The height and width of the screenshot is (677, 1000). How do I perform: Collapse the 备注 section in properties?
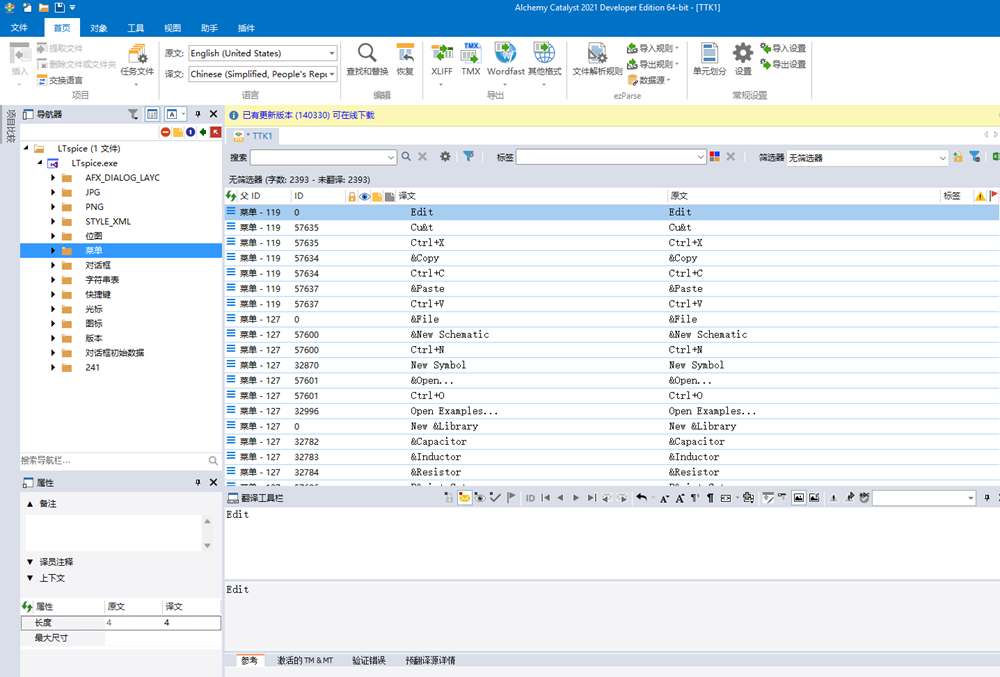tap(30, 504)
